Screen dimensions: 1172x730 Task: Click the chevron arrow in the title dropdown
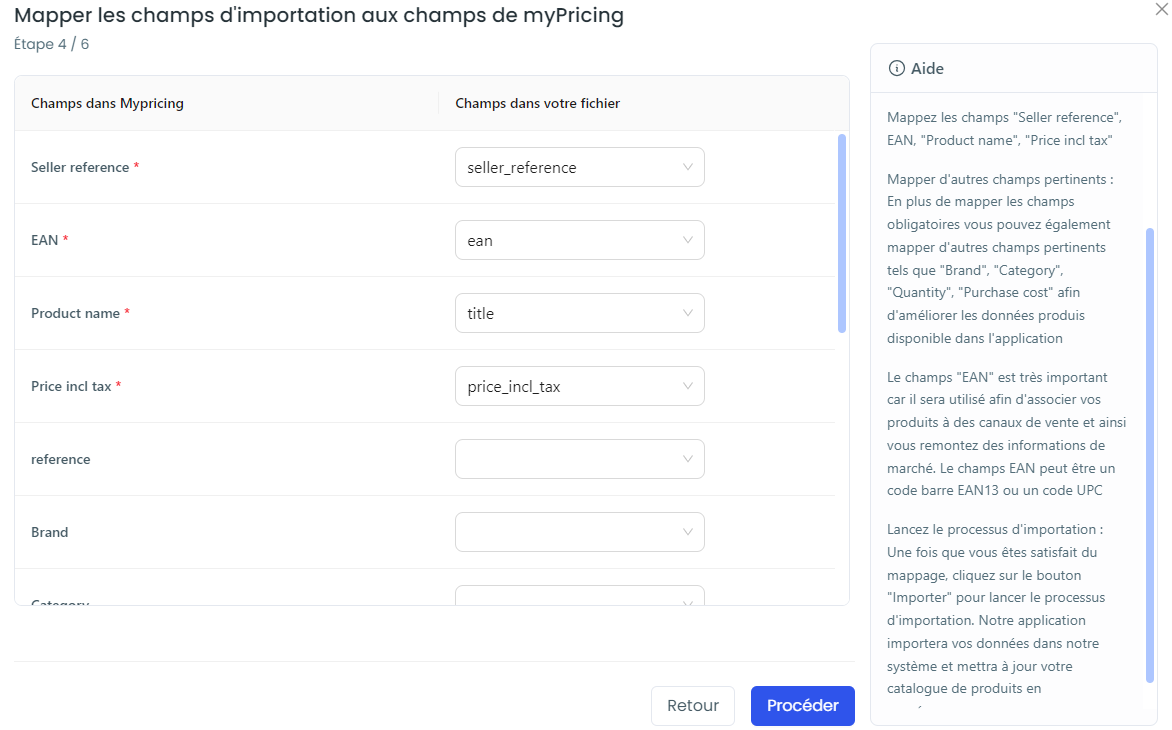click(x=688, y=313)
